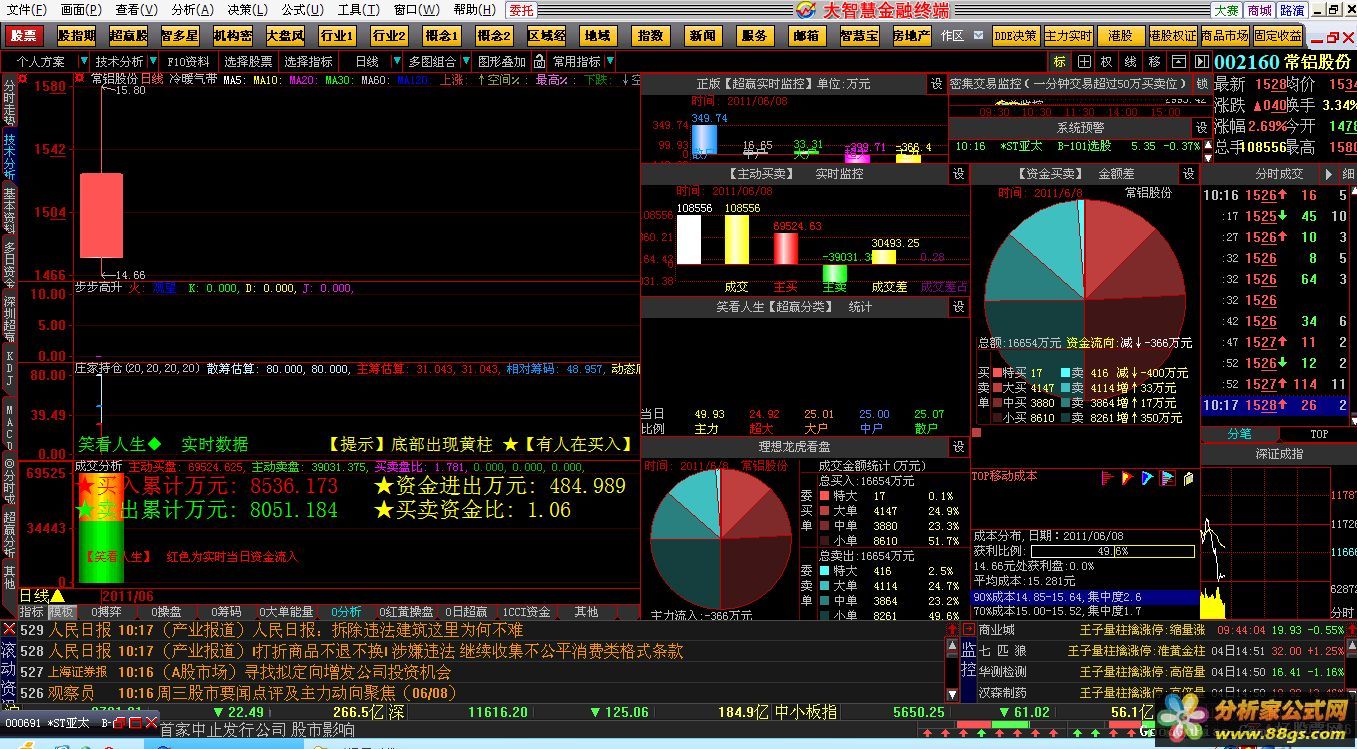The height and width of the screenshot is (749, 1357).
Task: Click the 锁 lock button on 密集交易监控 panel
Action: pos(1202,84)
